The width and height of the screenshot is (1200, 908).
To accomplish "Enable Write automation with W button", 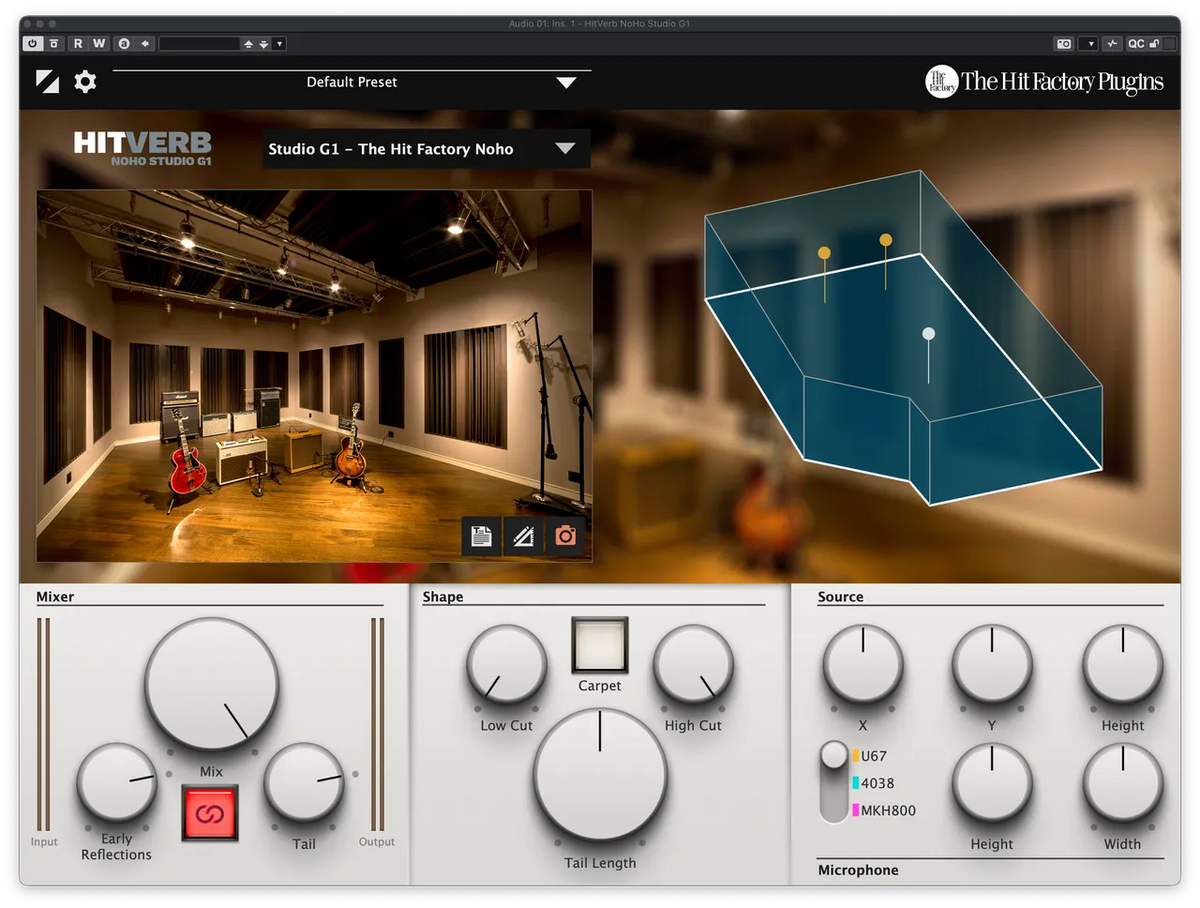I will [99, 43].
